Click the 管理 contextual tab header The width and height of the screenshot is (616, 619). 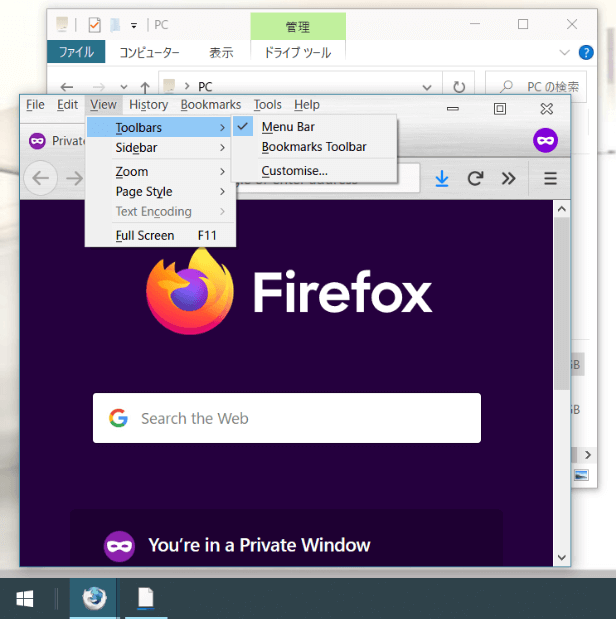298,26
